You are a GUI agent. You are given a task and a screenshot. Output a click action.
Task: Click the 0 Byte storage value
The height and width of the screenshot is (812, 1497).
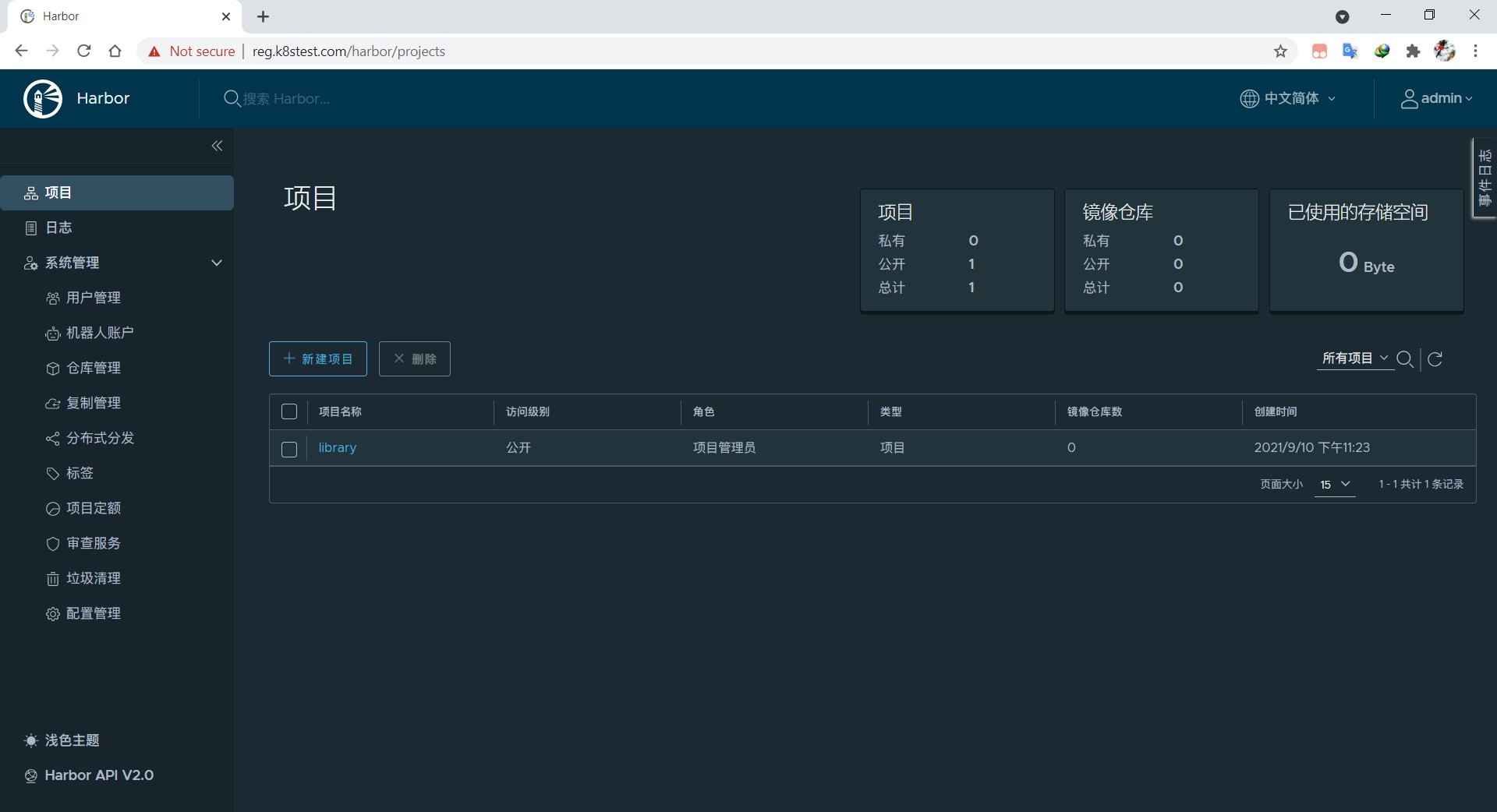click(1366, 263)
